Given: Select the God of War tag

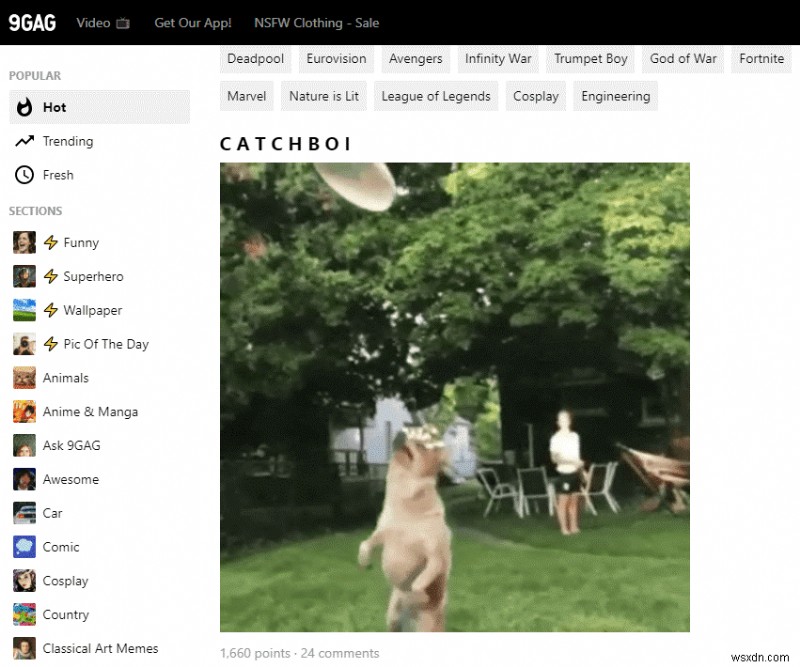Looking at the screenshot, I should tap(683, 59).
